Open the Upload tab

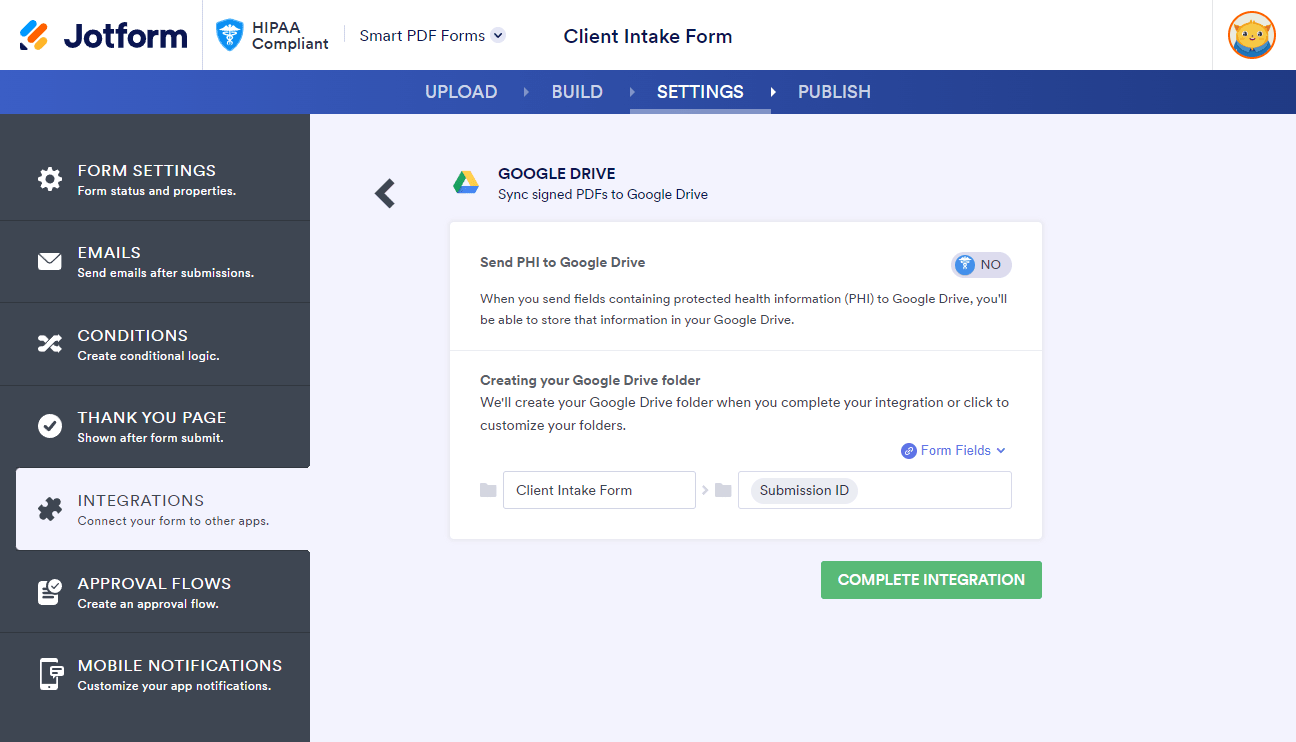pyautogui.click(x=461, y=92)
